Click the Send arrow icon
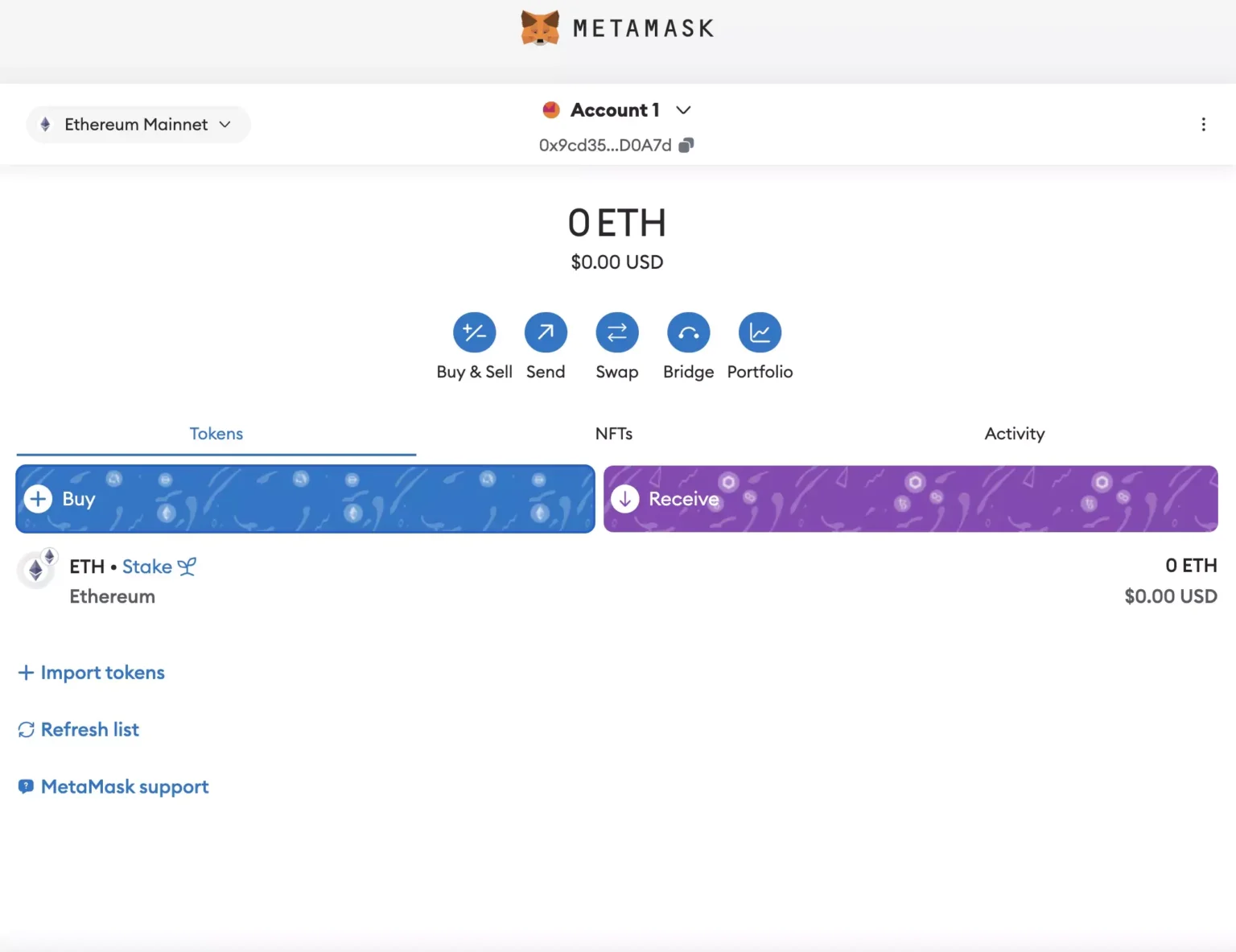The image size is (1236, 952). (546, 332)
